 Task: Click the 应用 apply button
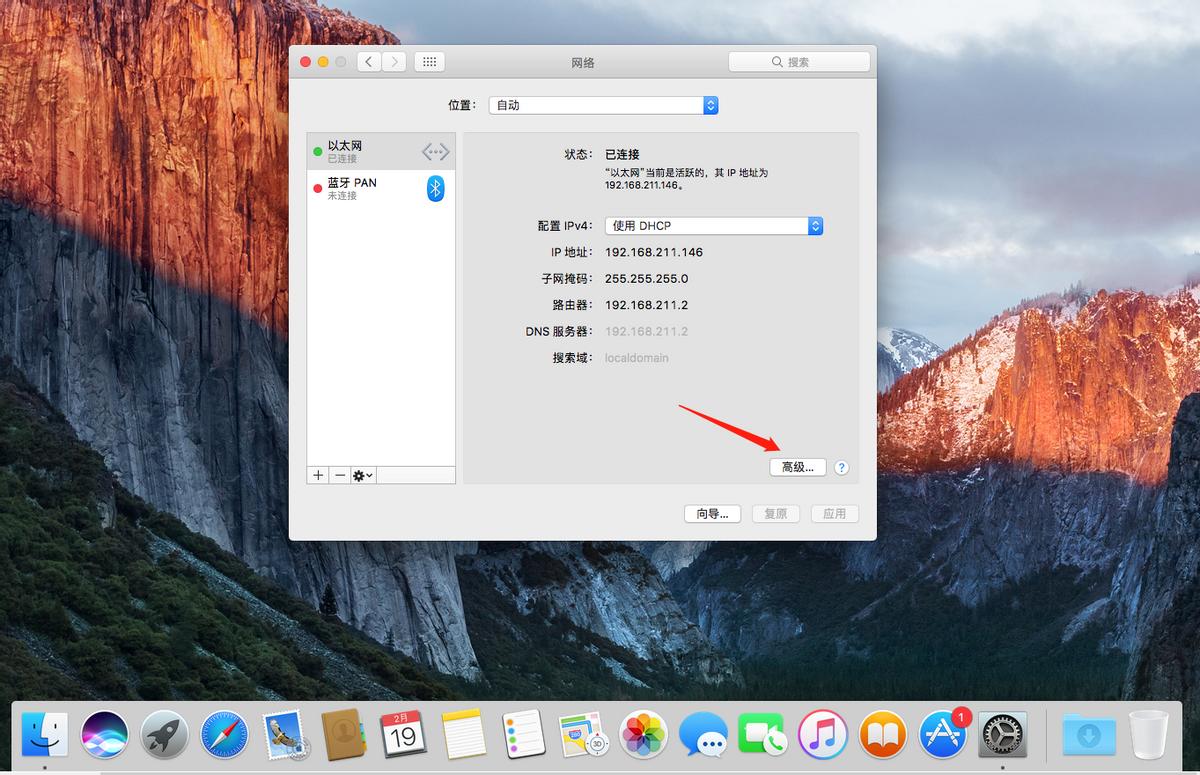(x=834, y=513)
